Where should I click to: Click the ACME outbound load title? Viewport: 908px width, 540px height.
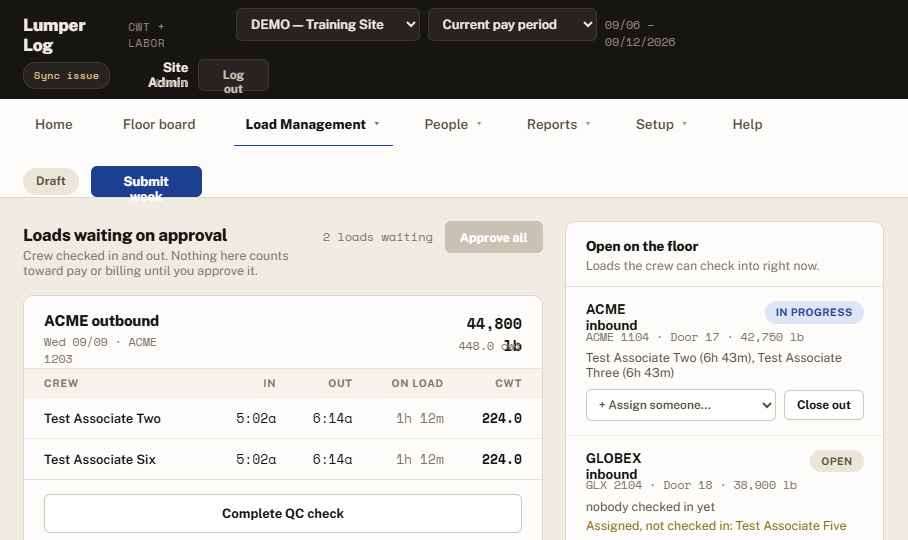[x=101, y=321]
